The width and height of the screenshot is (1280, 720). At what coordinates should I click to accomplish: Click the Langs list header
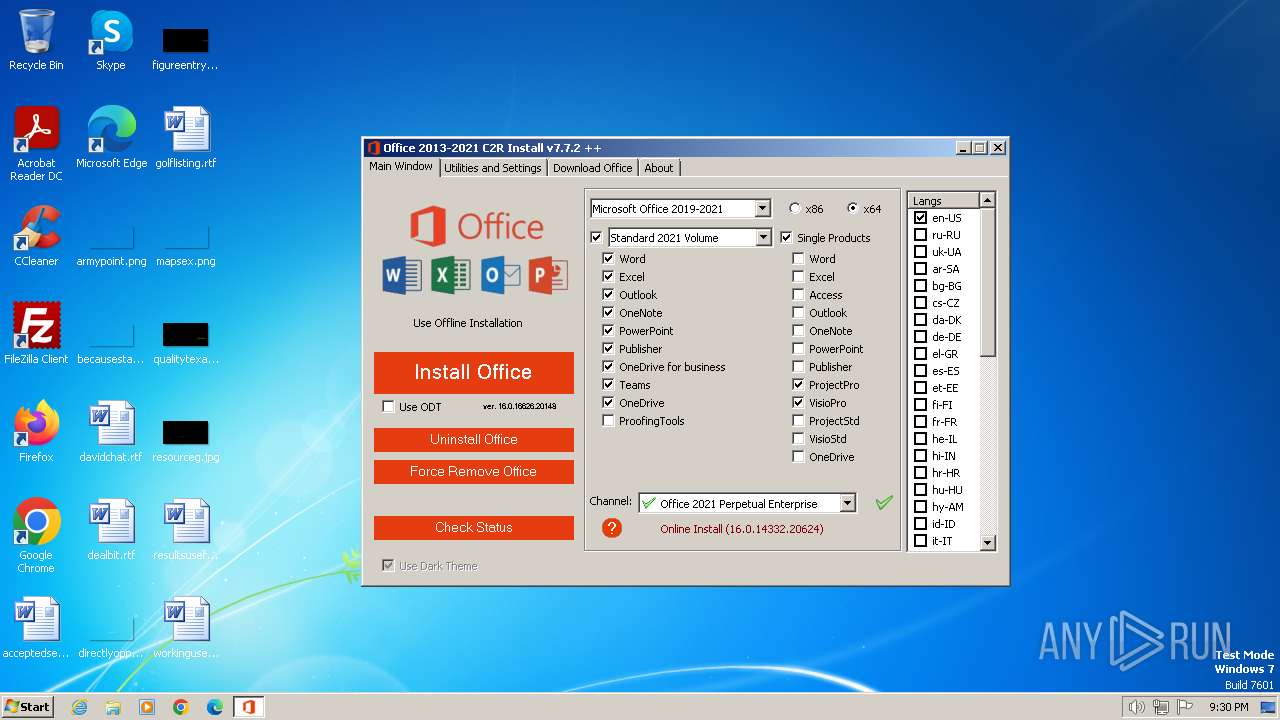(944, 200)
